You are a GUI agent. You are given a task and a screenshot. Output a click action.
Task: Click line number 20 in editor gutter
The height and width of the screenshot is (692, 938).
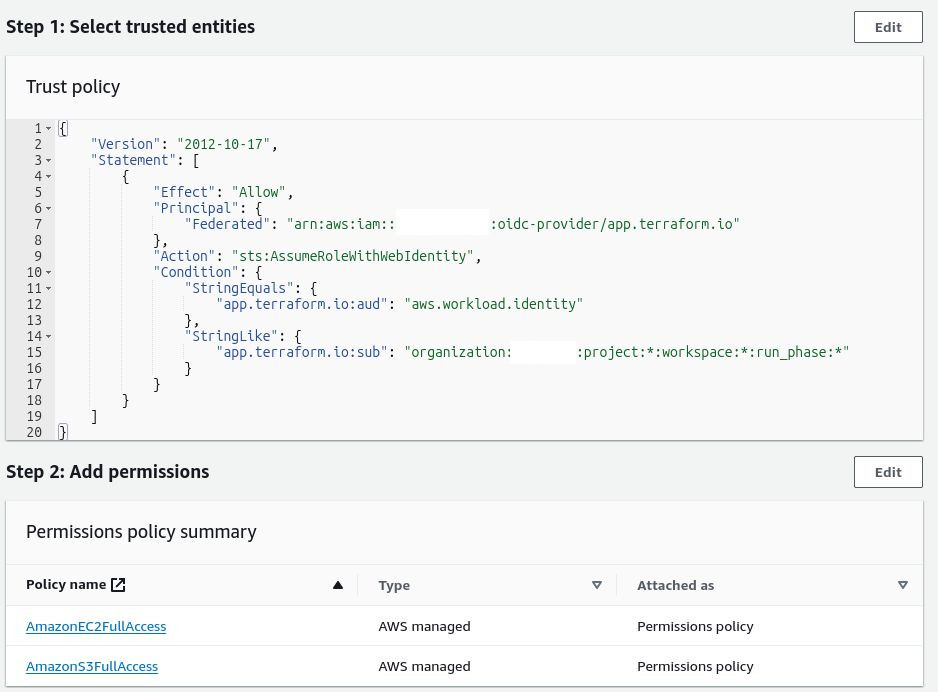34,432
